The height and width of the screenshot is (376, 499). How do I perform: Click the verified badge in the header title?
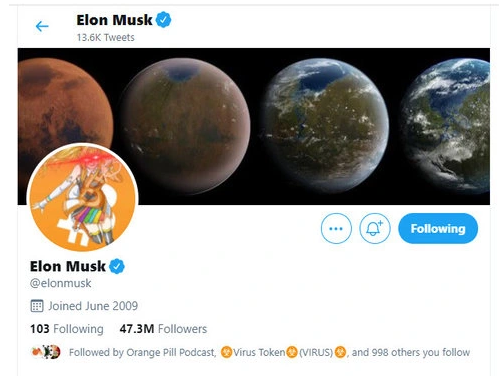[163, 20]
